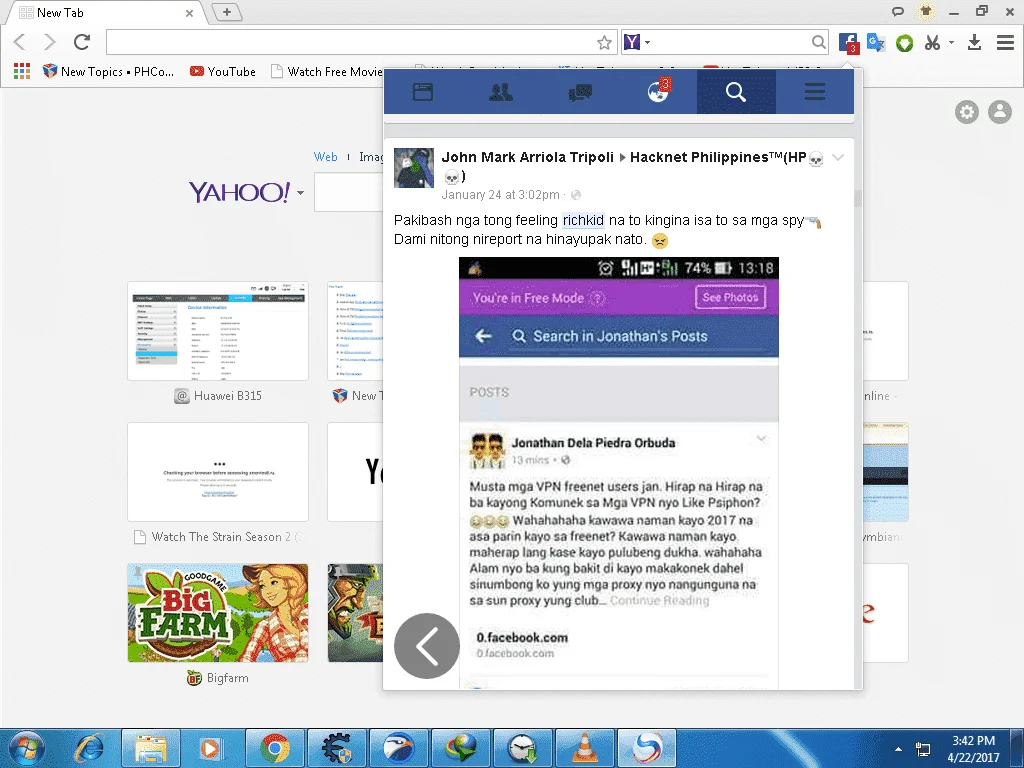This screenshot has height=768, width=1024.
Task: Open the news feed icon in Facebook popup
Action: coord(423,92)
